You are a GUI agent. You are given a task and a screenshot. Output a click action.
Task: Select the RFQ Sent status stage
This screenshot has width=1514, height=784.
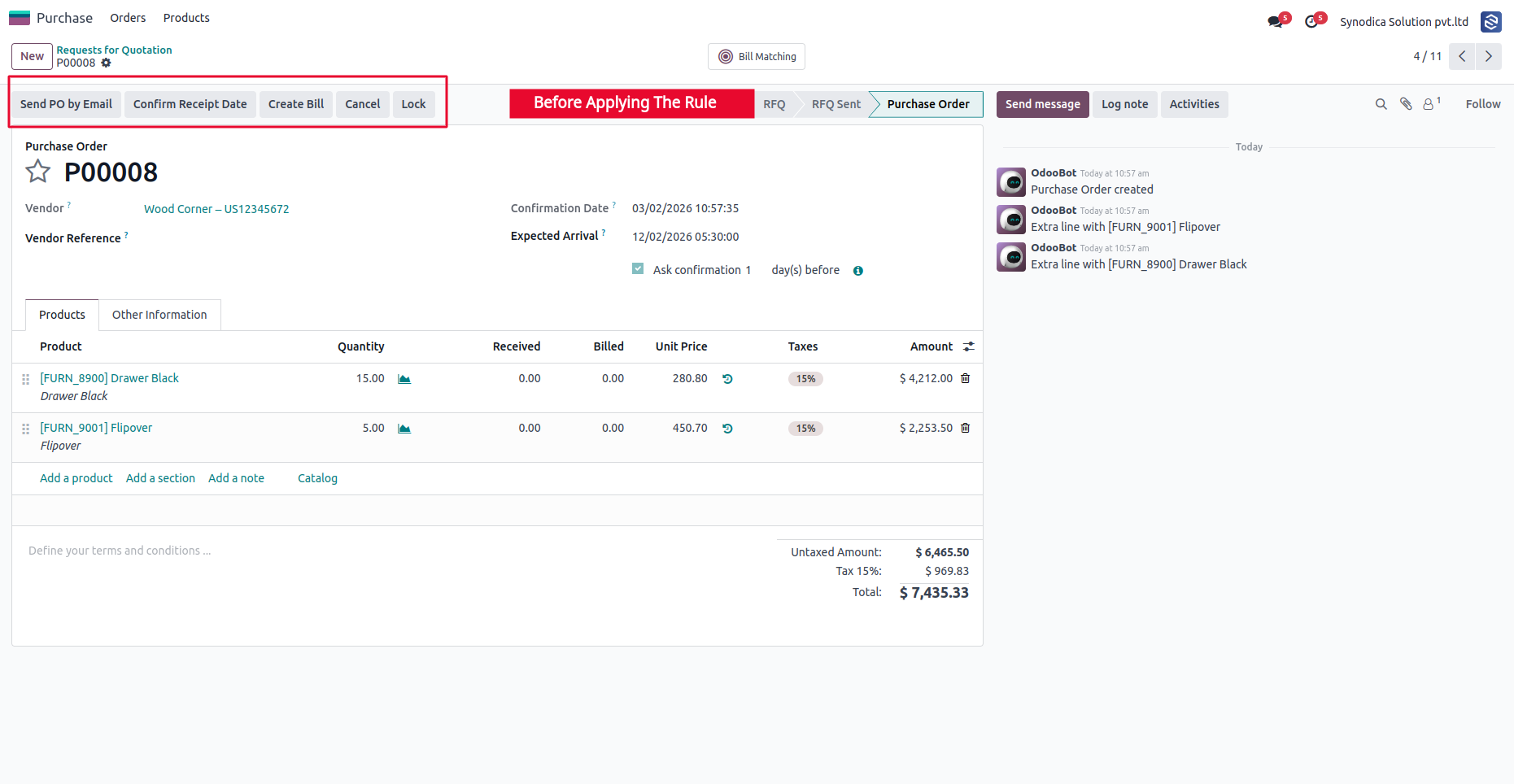click(836, 104)
